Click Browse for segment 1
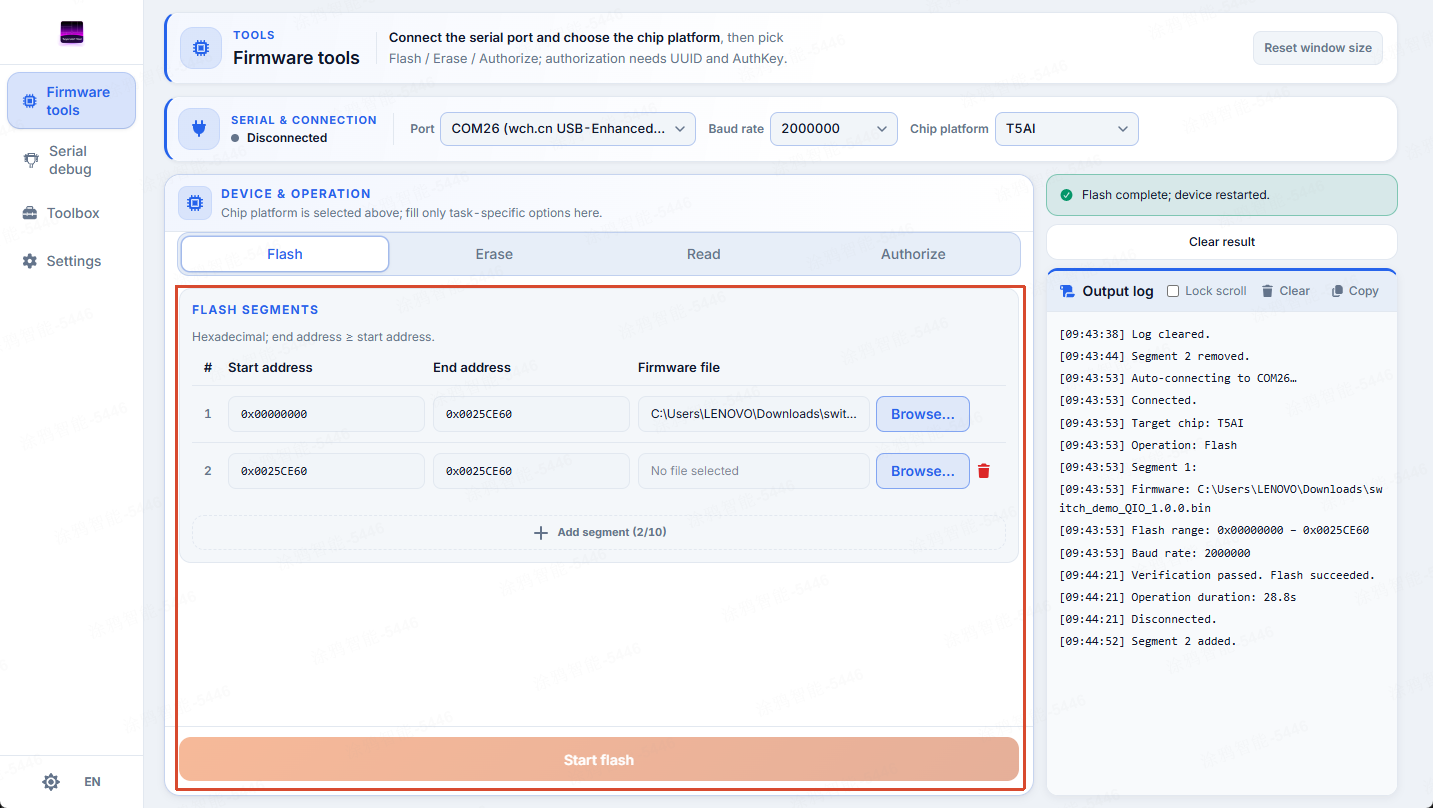Image resolution: width=1433 pixels, height=808 pixels. (x=923, y=414)
